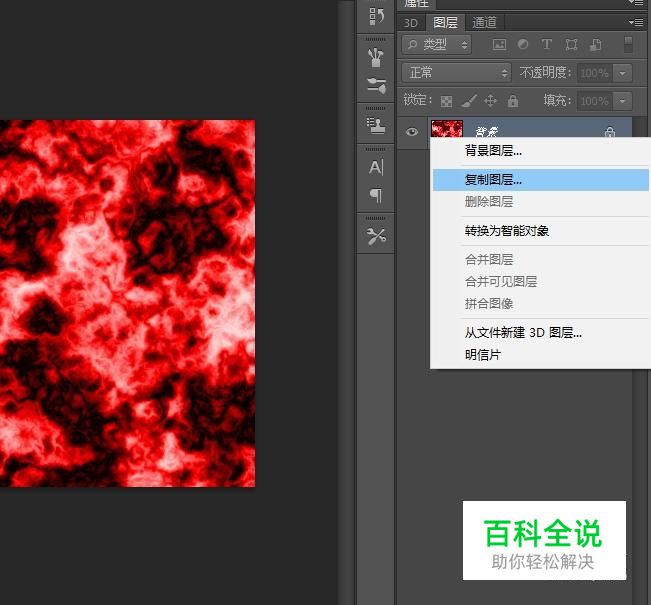Open the layer filter 类型 dropdown
This screenshot has height=605, width=651.
[x=436, y=44]
